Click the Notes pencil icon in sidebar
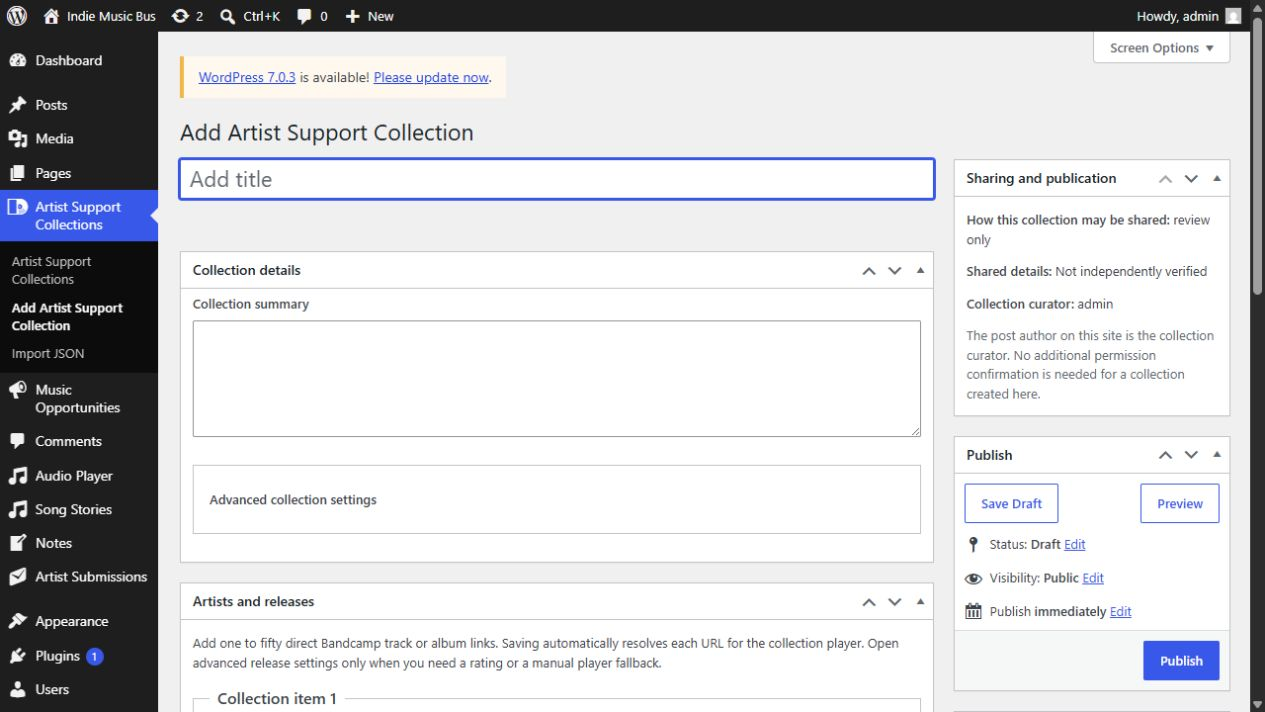The image size is (1265, 712). [17, 543]
